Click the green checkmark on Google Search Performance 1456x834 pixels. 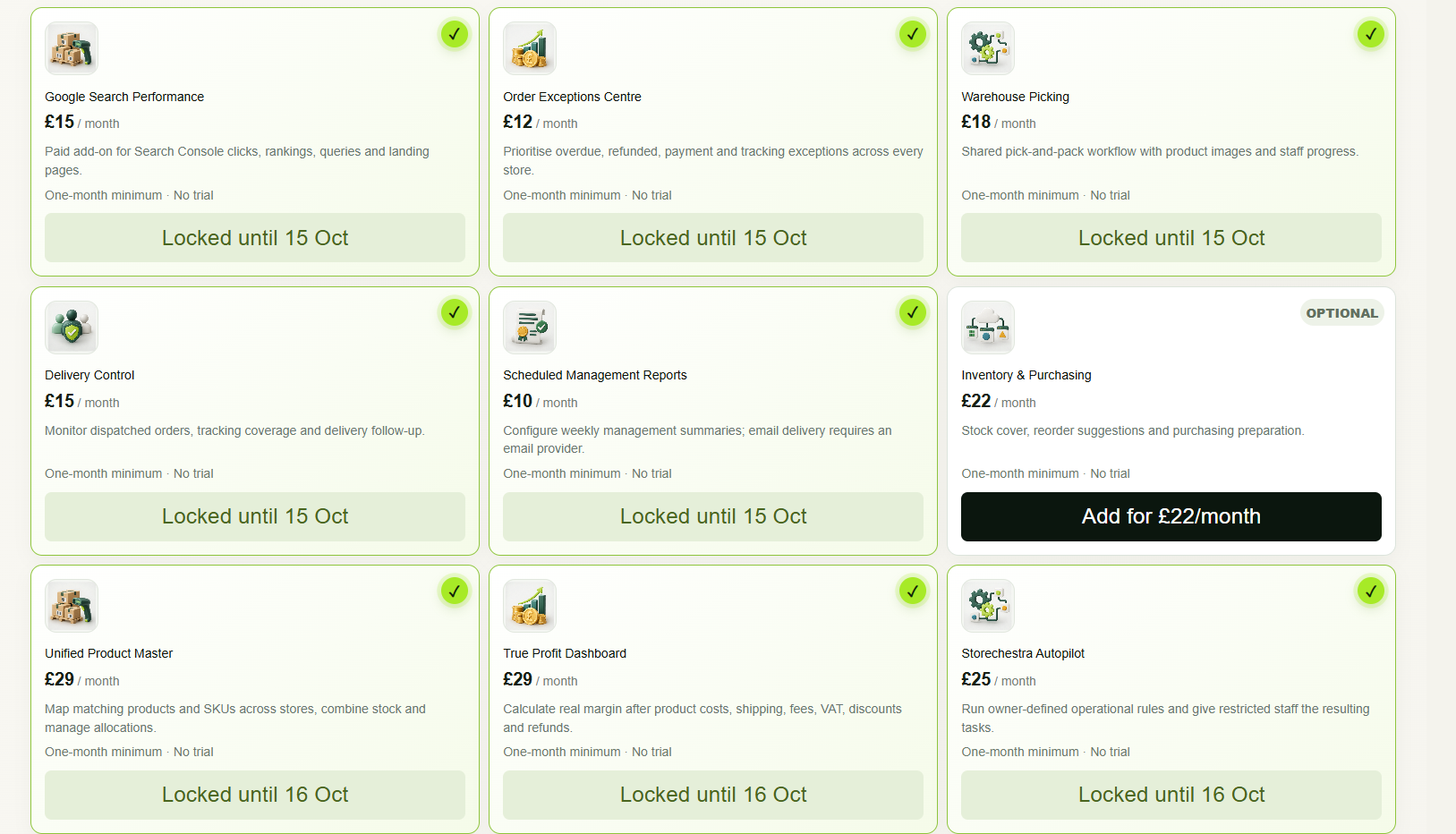click(x=455, y=34)
